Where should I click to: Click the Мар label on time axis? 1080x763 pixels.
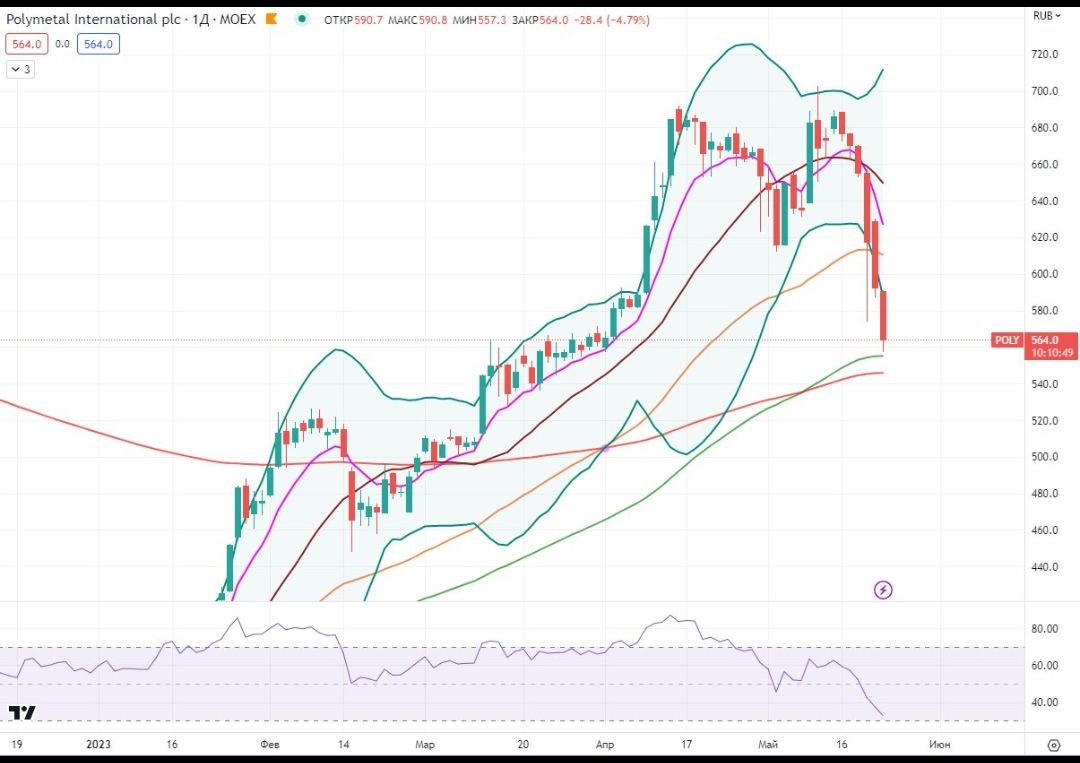[425, 744]
